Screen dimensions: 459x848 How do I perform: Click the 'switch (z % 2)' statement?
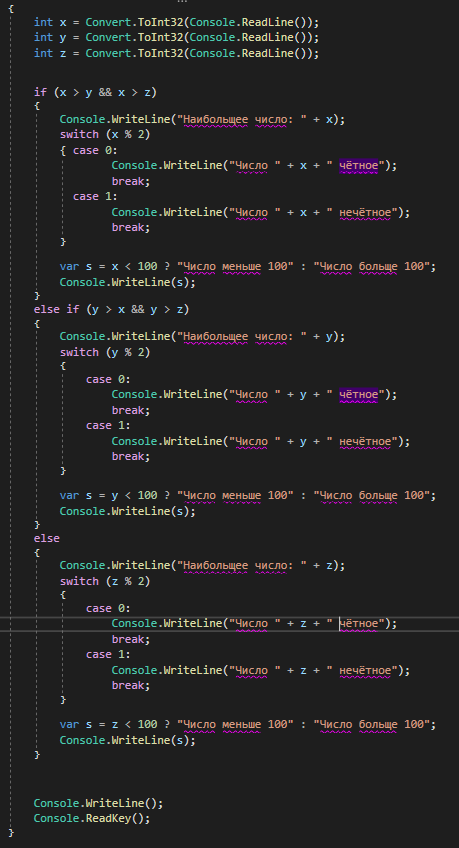105,581
